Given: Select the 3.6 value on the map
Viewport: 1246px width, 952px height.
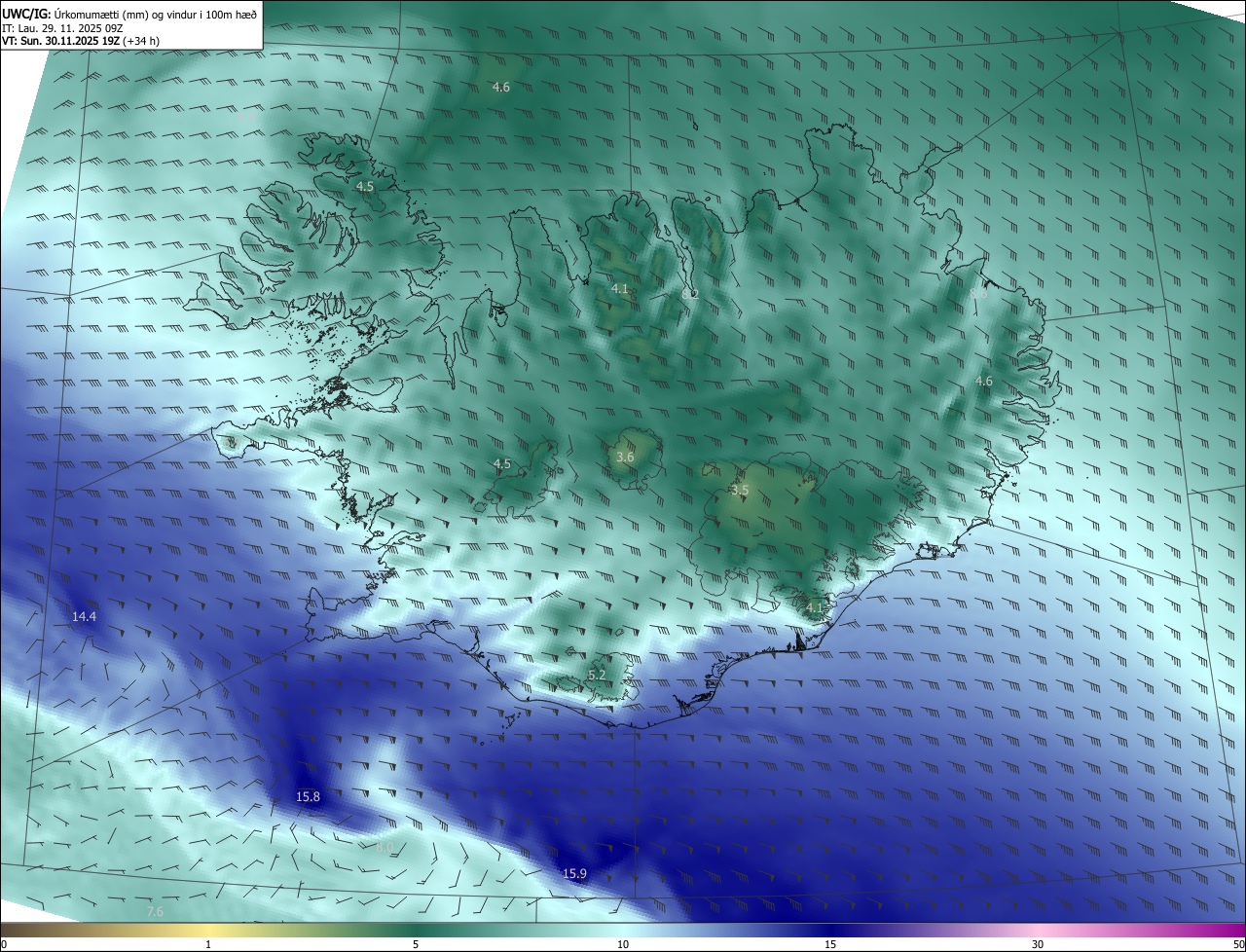Looking at the screenshot, I should (625, 457).
